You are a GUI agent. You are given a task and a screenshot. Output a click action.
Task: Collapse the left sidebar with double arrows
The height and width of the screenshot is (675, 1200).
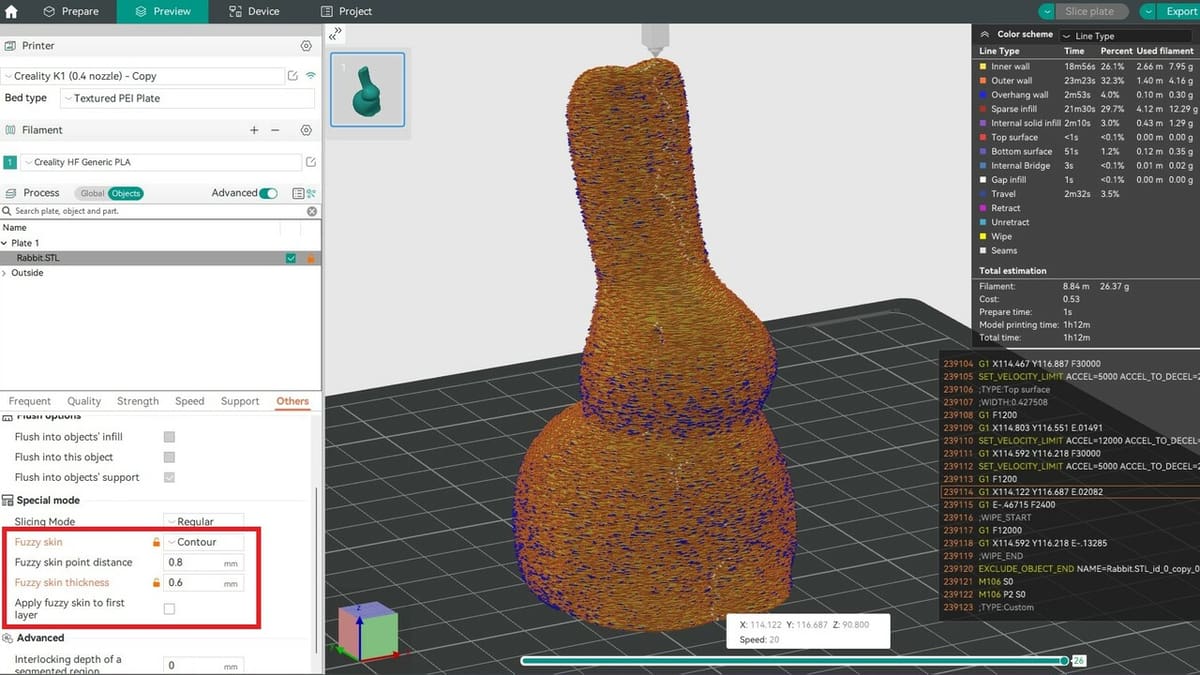pyautogui.click(x=336, y=34)
